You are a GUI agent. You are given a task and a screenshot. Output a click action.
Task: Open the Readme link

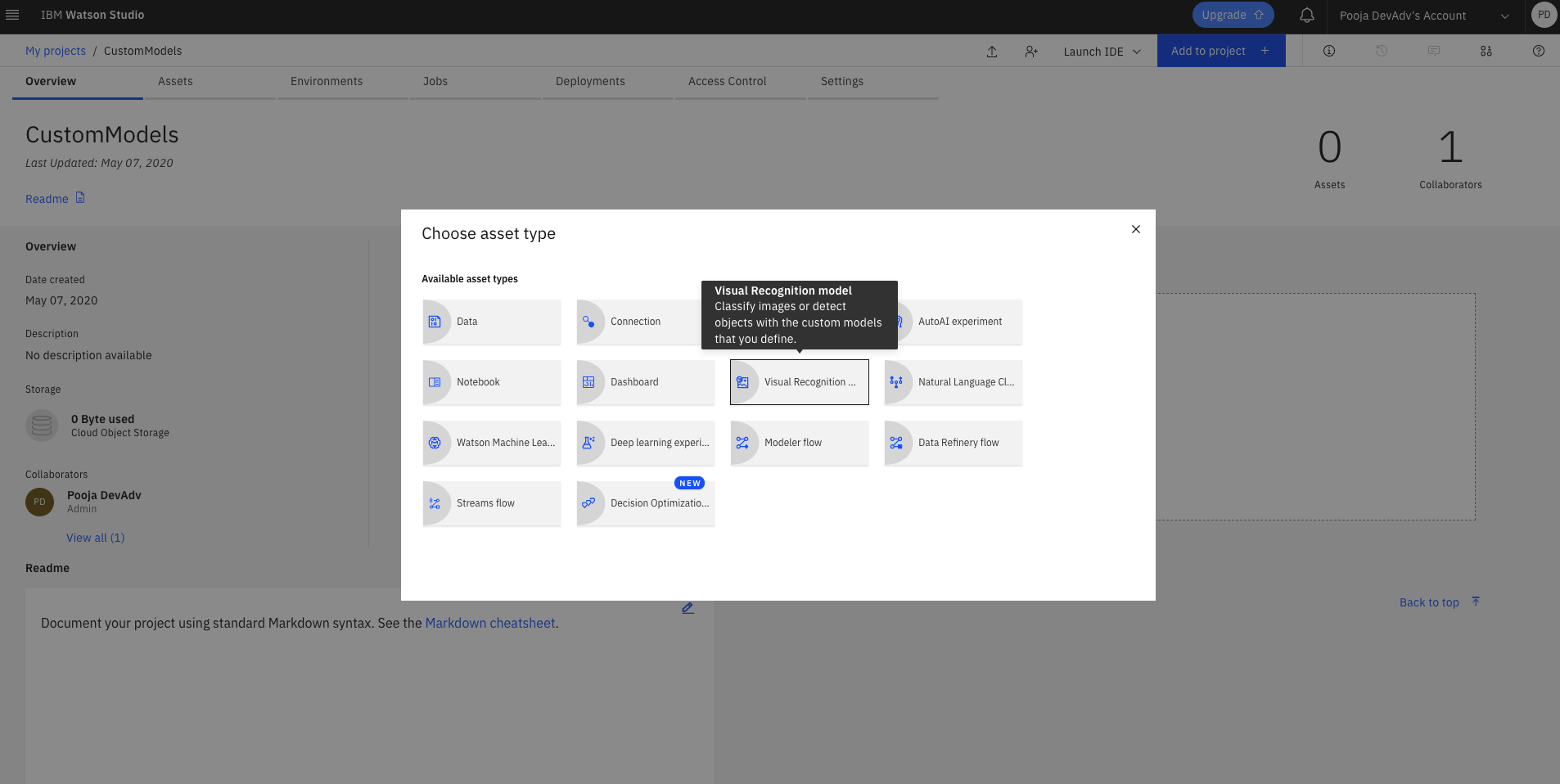[x=47, y=199]
